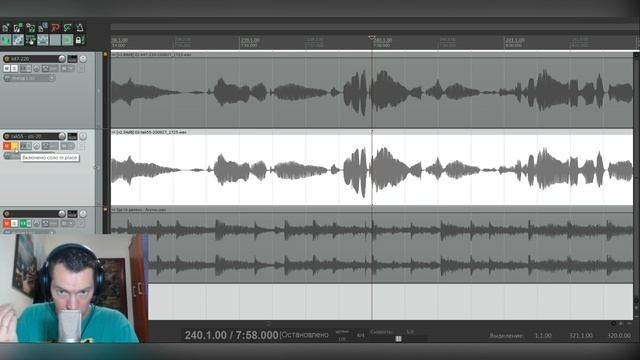Screen dimensions: 640x360
Task: Disable solo on the tak55 track
Action: point(14,146)
